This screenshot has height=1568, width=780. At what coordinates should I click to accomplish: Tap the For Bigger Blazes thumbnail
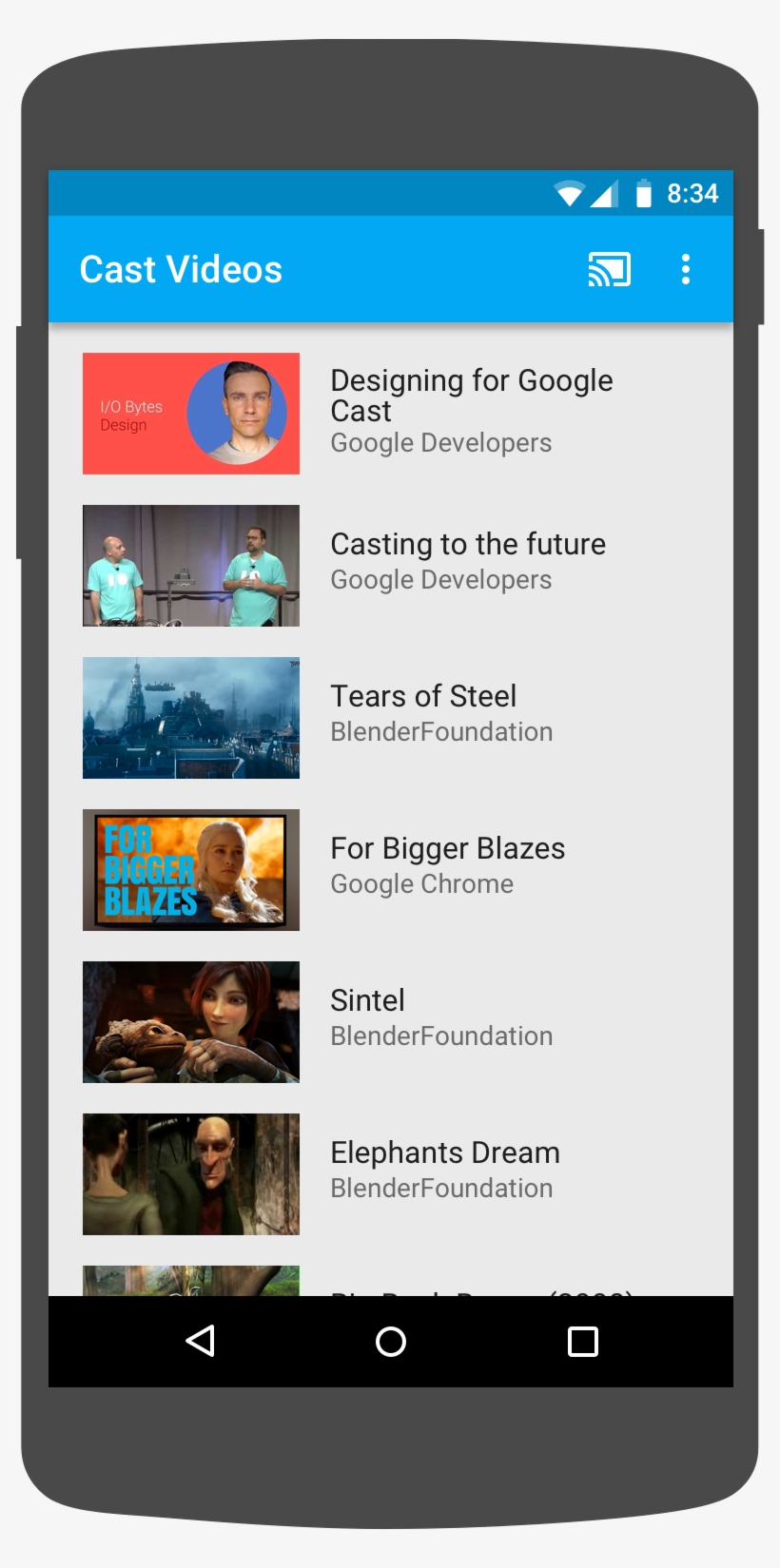(191, 870)
